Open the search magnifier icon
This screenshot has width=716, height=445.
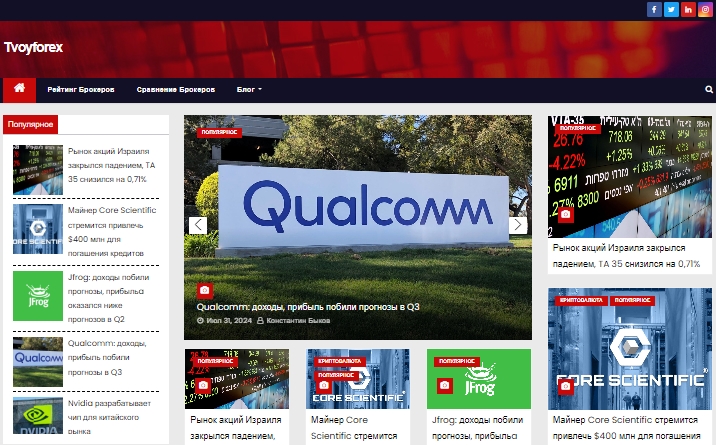pyautogui.click(x=709, y=89)
